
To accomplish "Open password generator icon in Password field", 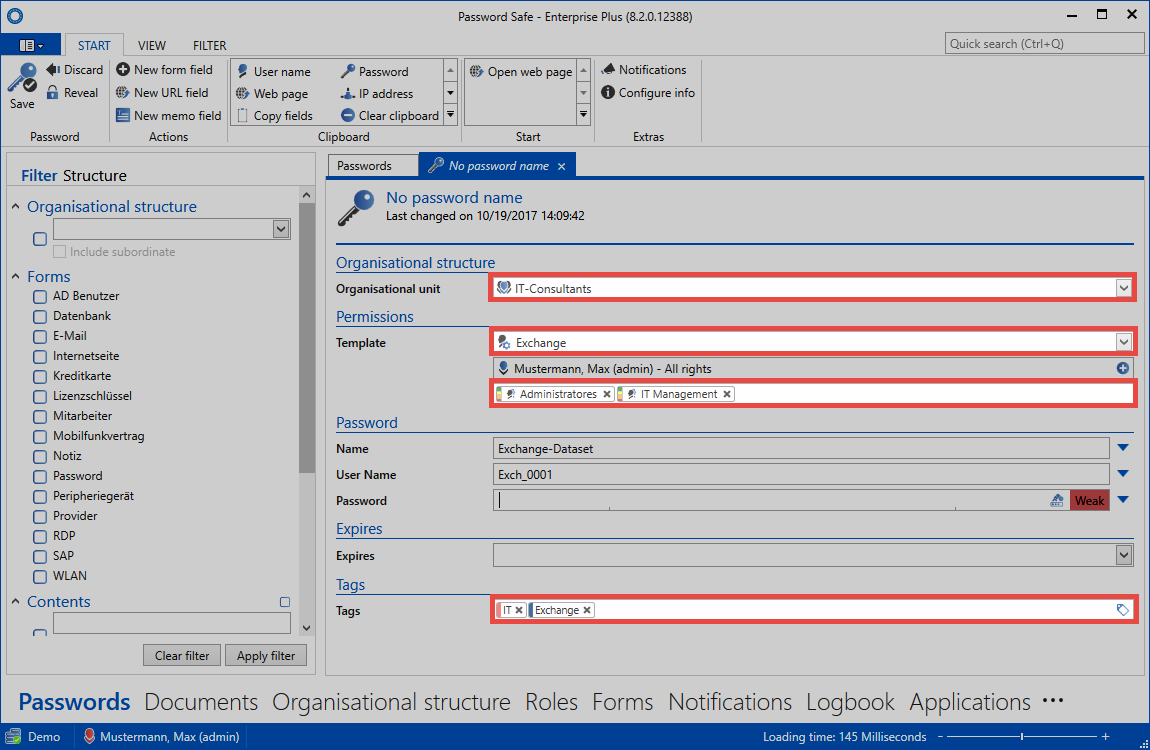I will click(x=1057, y=500).
